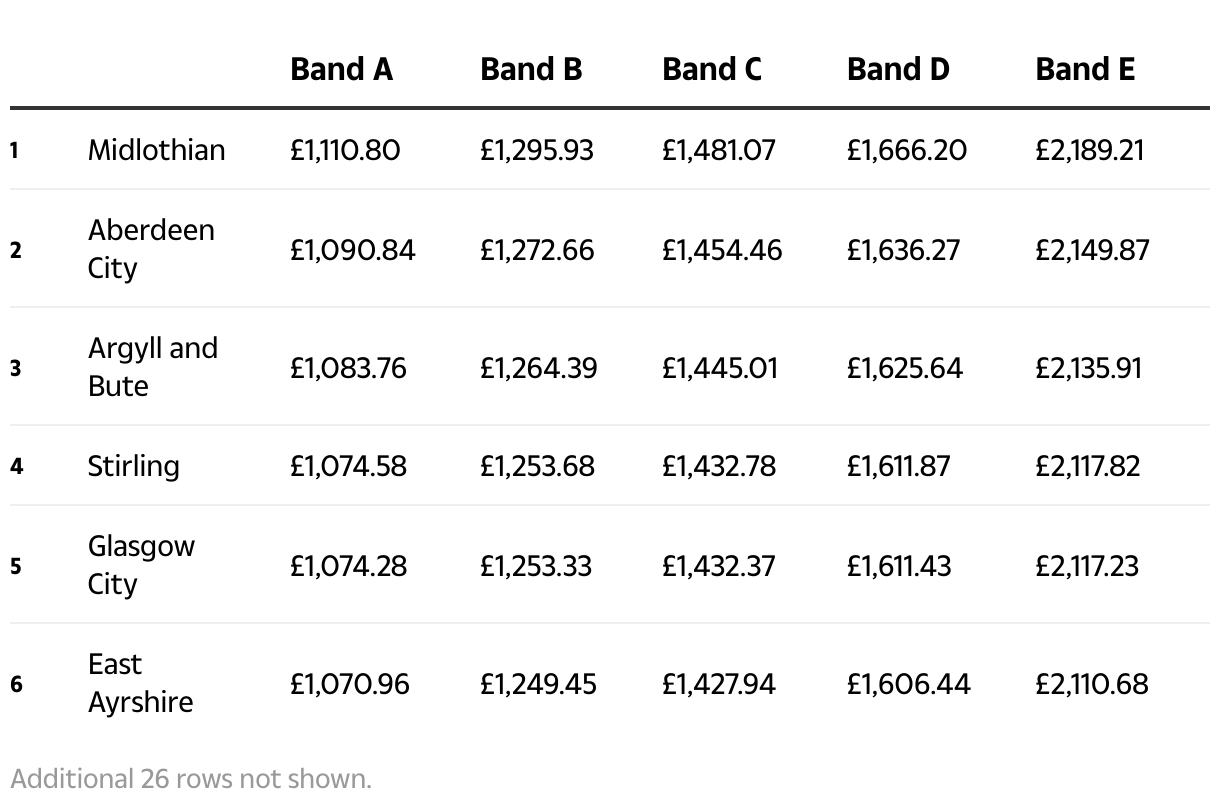
Task: Select the Stirling row name
Action: click(x=133, y=466)
